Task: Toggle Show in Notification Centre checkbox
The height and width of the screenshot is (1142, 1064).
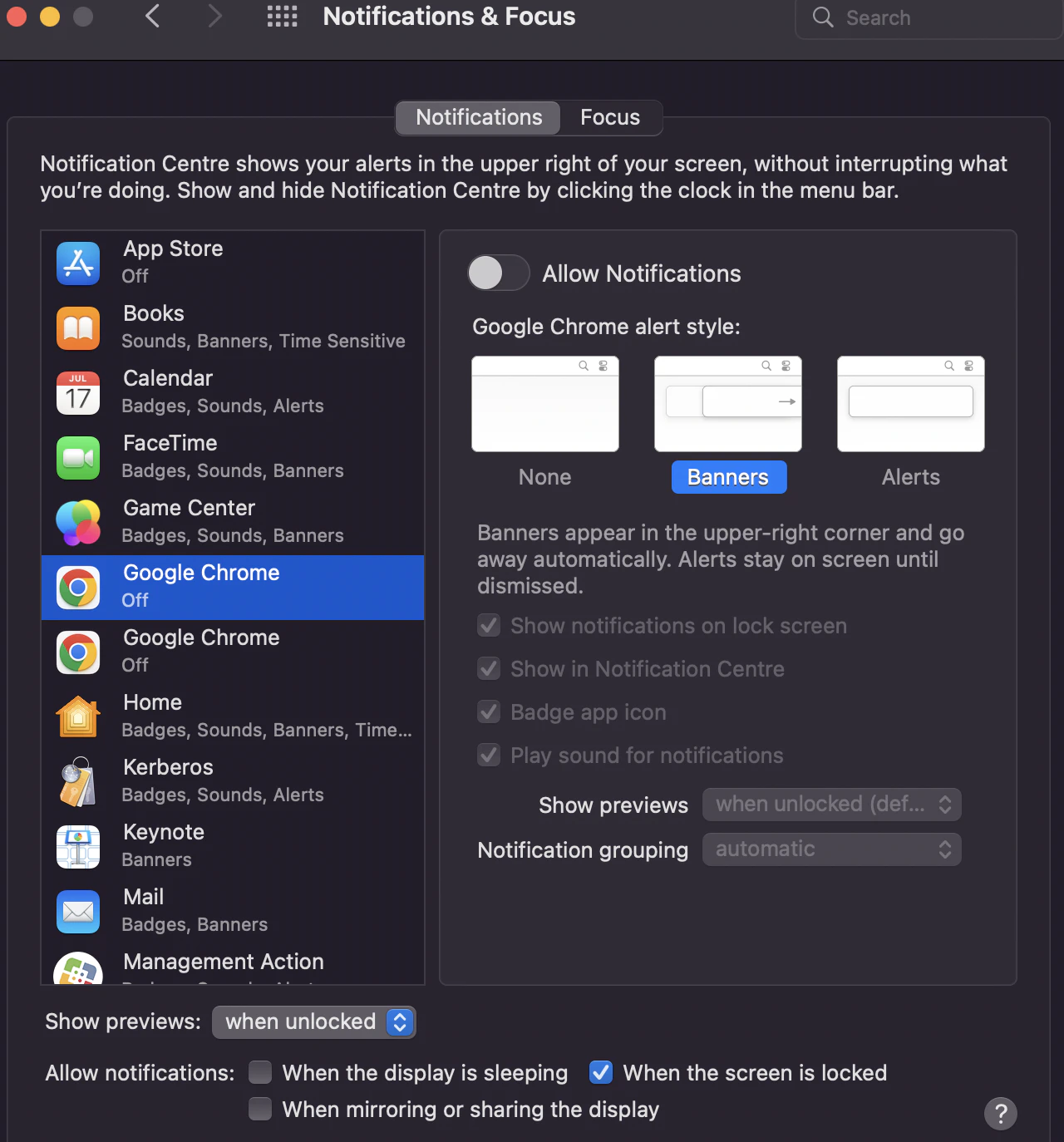Action: (x=489, y=668)
